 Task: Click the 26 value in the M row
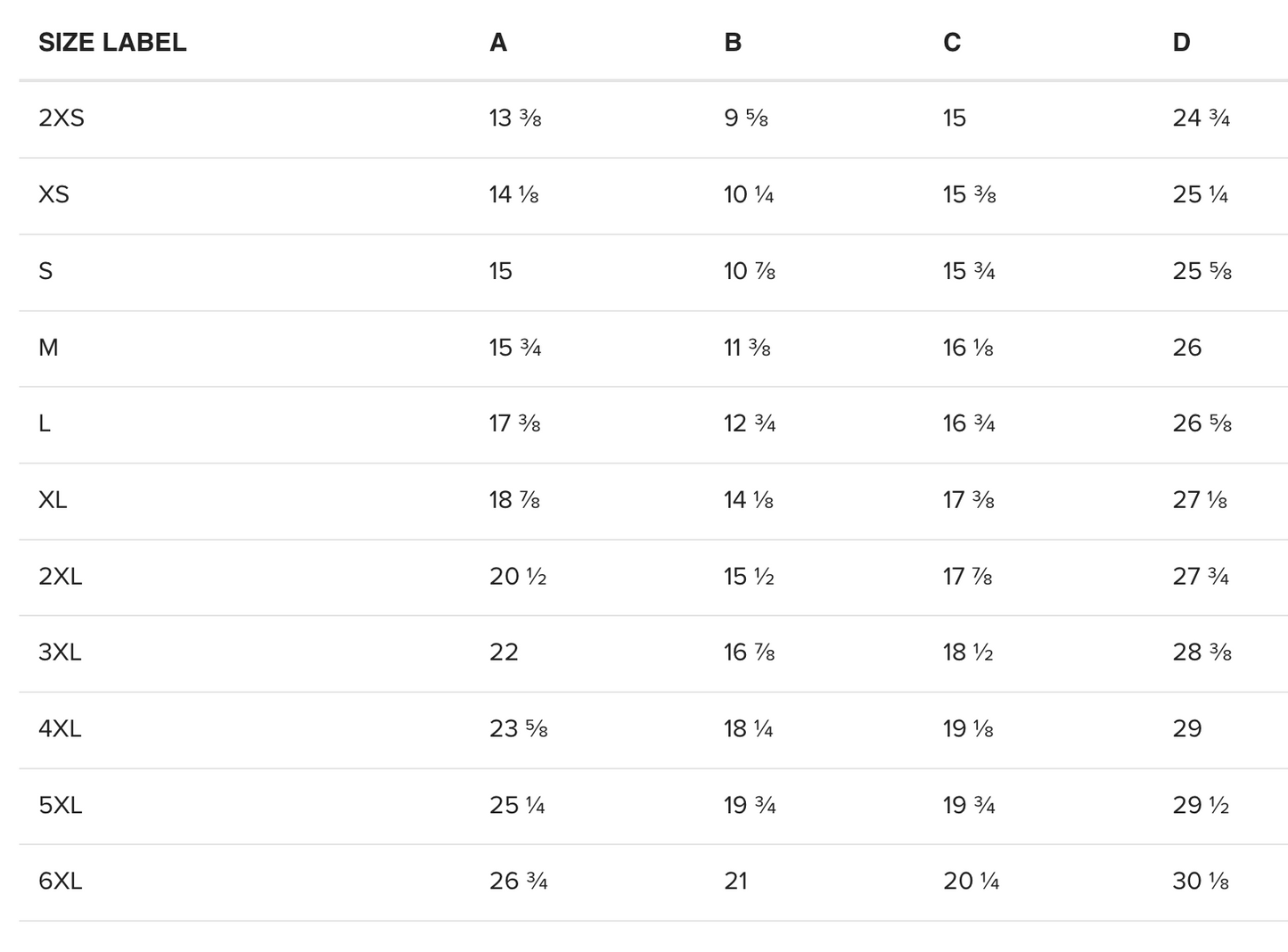[x=1187, y=348]
